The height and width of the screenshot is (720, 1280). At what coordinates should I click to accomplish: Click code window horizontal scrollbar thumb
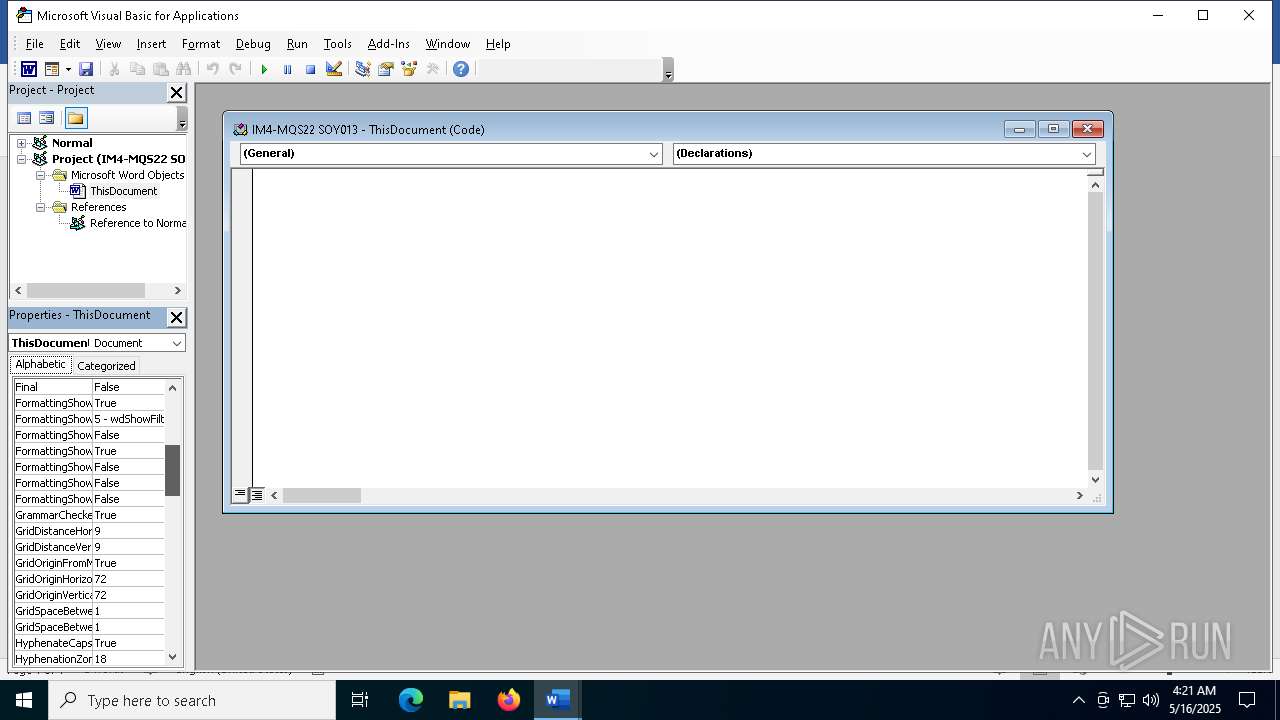pyautogui.click(x=321, y=495)
